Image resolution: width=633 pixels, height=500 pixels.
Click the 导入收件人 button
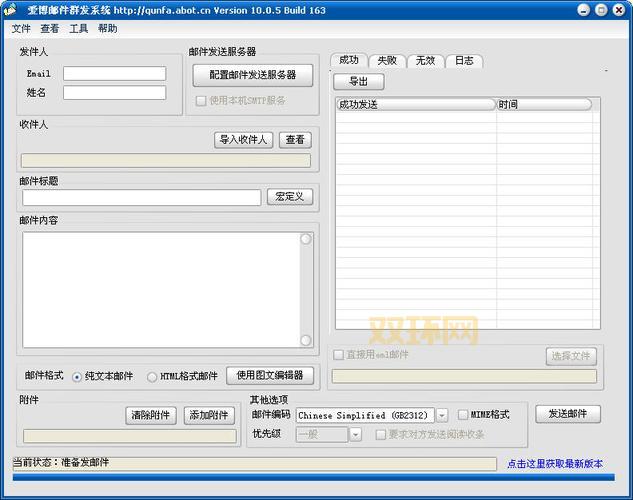[244, 140]
